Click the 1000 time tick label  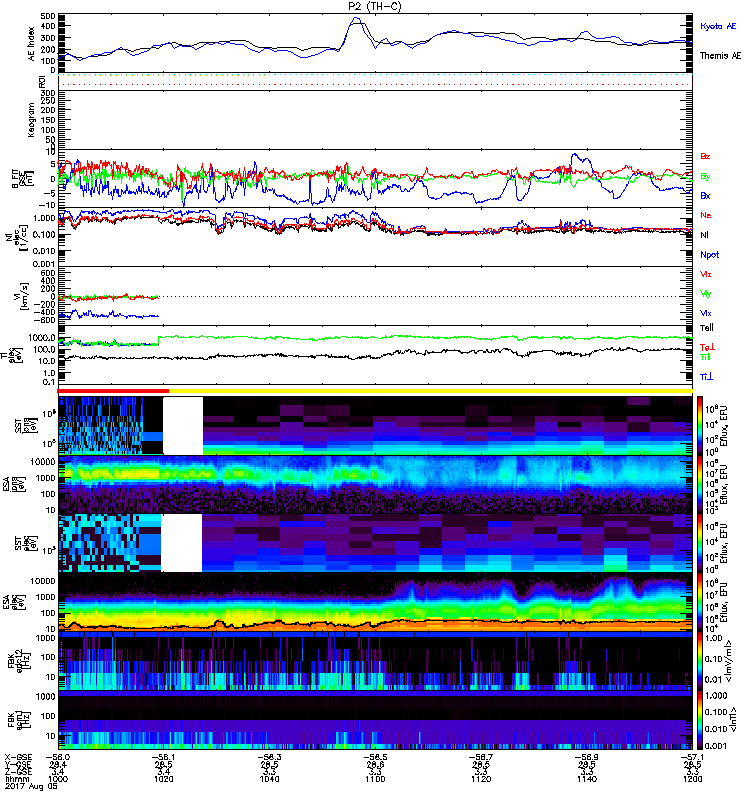[58, 779]
